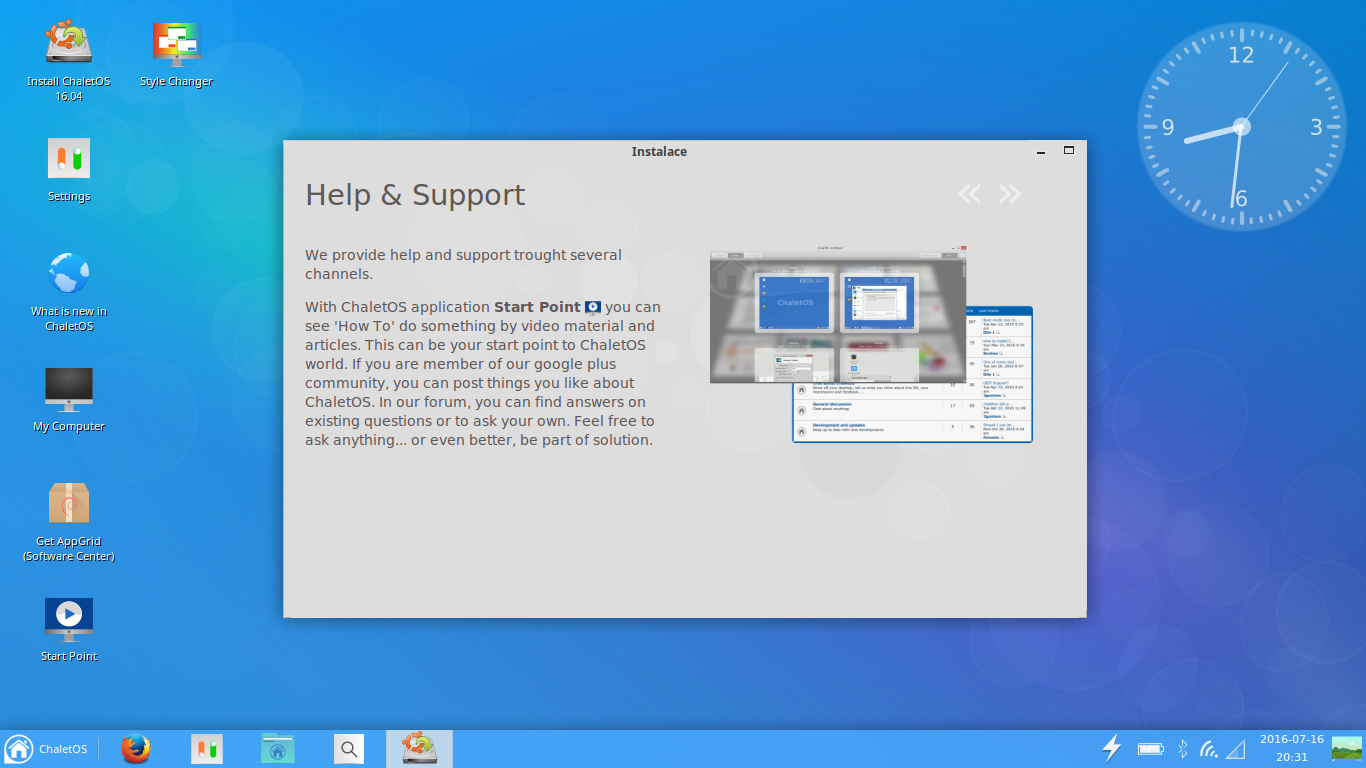
Task: Open the Bluetooth tray icon
Action: click(1182, 748)
